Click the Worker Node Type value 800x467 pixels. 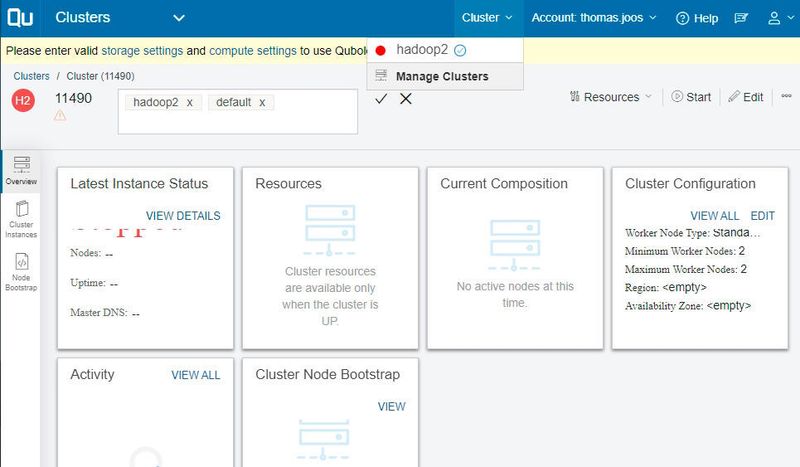point(736,233)
